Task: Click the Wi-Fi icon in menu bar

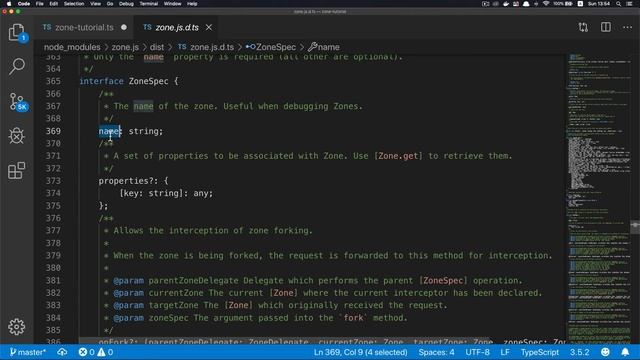Action: point(546,4)
